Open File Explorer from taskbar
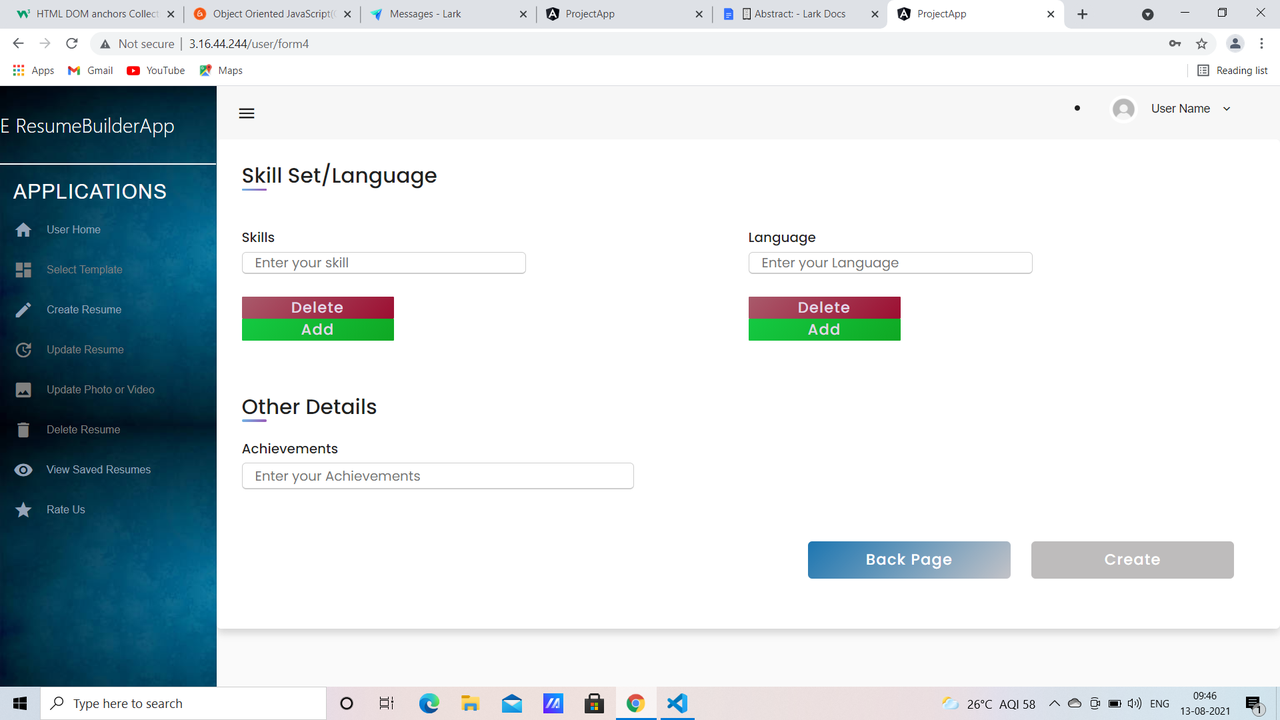The image size is (1280, 720). [470, 703]
